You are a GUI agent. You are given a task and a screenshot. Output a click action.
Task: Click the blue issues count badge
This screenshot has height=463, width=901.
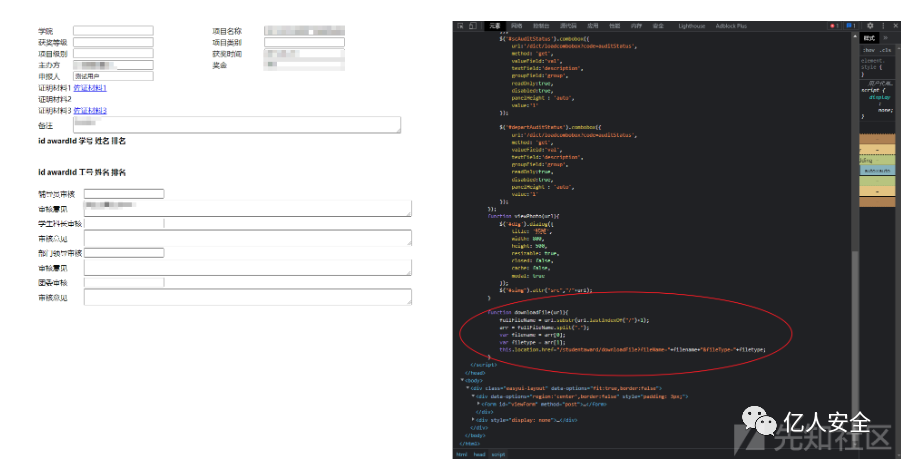pos(851,26)
